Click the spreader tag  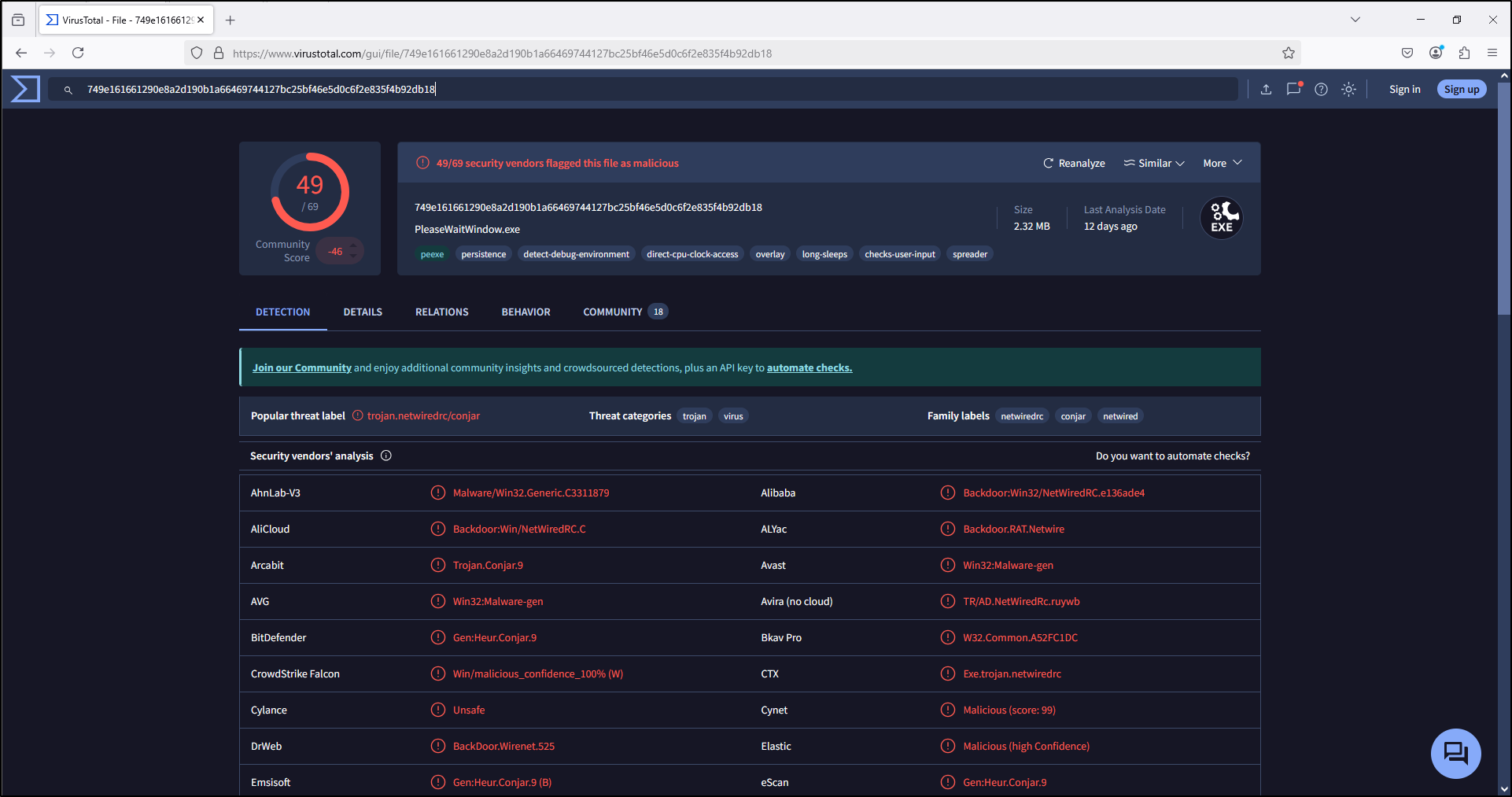point(970,254)
